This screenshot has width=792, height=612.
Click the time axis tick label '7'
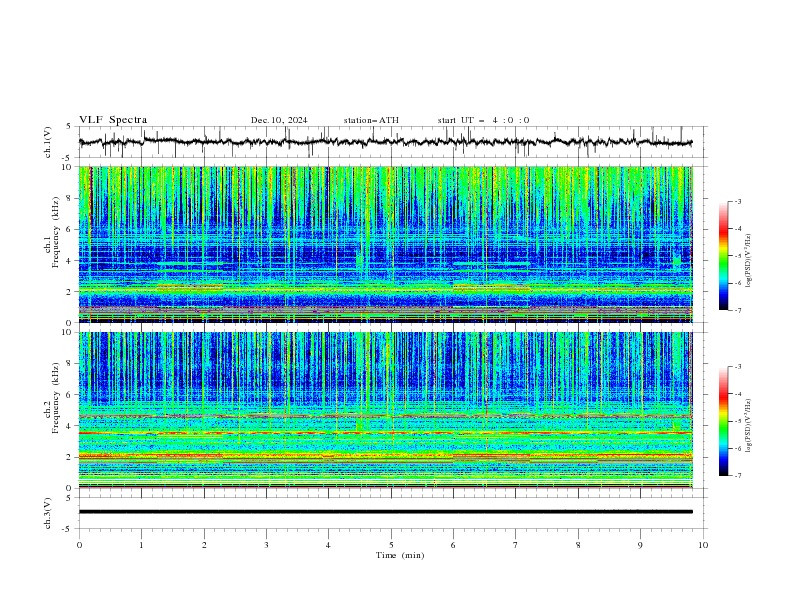click(x=516, y=545)
